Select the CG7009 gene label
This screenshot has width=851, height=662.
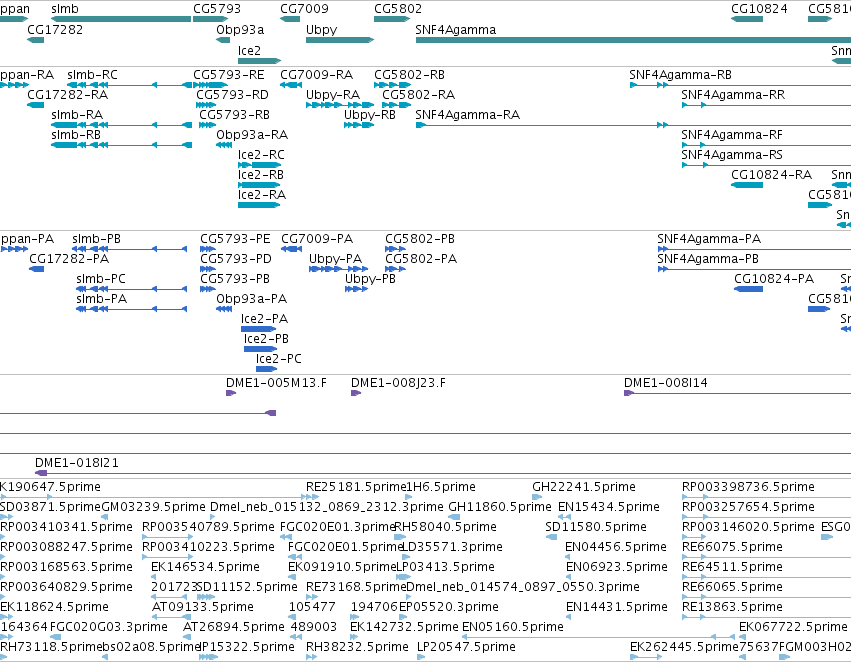(304, 9)
